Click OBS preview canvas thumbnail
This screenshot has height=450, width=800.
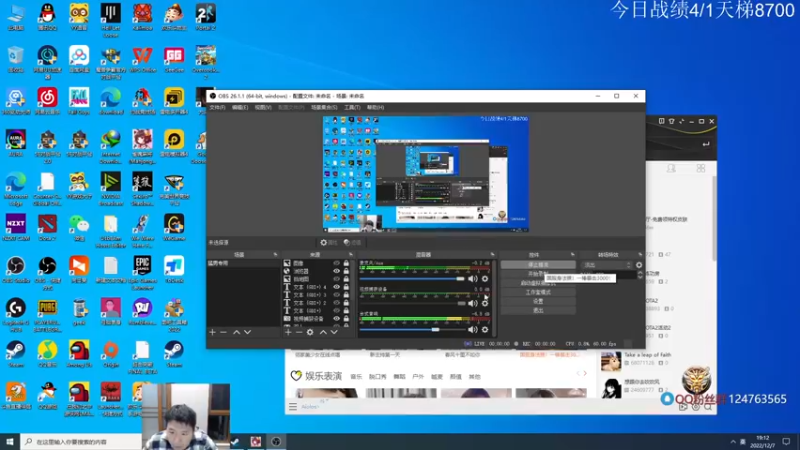(x=426, y=174)
